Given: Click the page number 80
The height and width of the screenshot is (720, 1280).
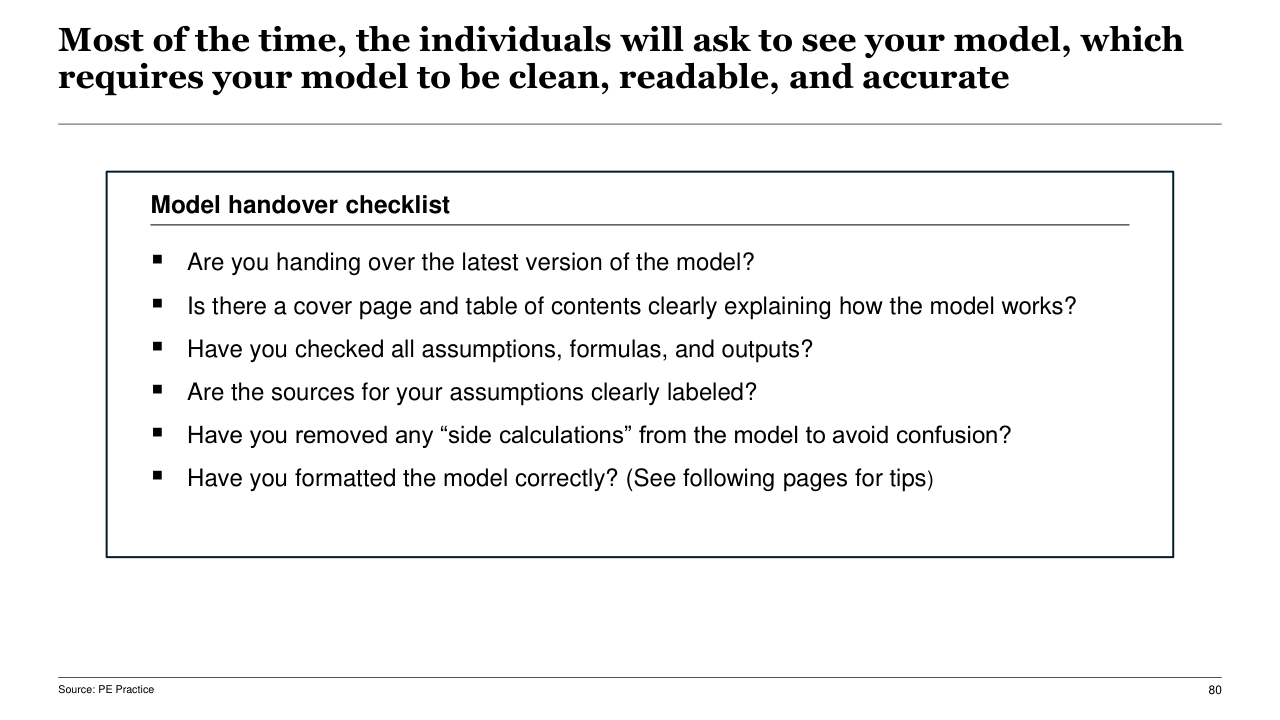Looking at the screenshot, I should tap(1214, 690).
